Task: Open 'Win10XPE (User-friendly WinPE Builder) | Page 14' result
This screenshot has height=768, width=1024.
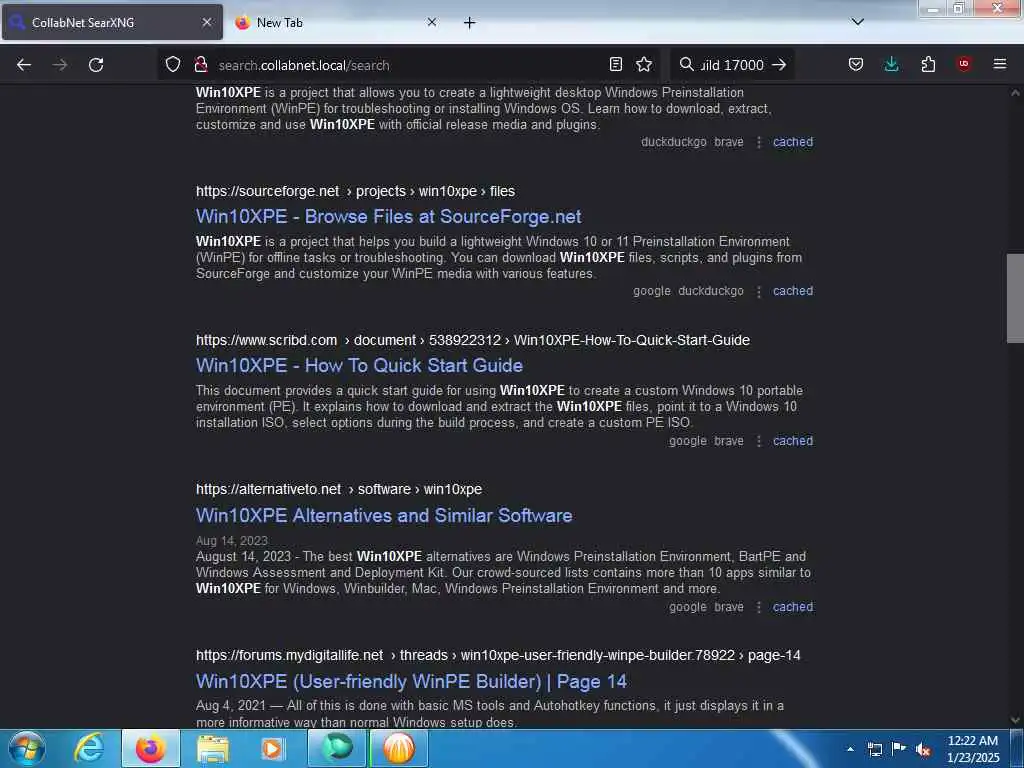Action: point(411,681)
